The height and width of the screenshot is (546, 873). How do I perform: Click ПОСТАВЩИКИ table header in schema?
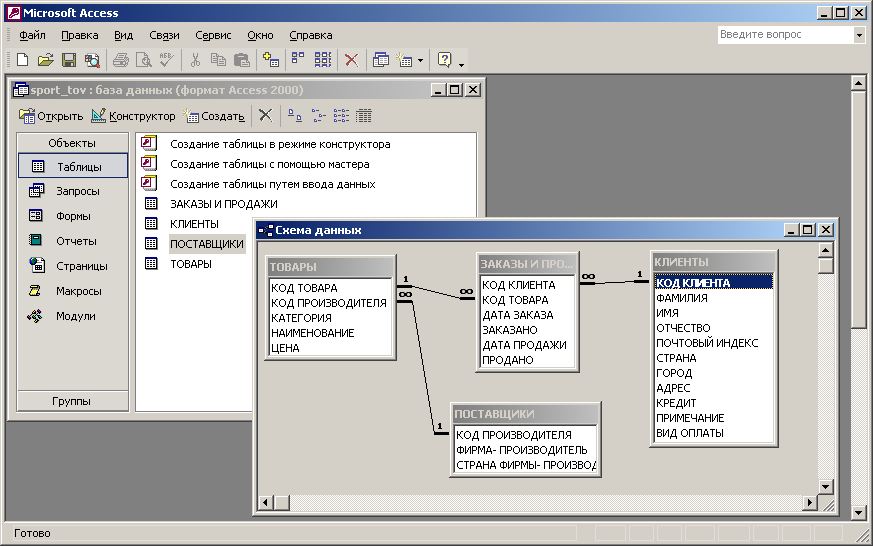[x=525, y=414]
